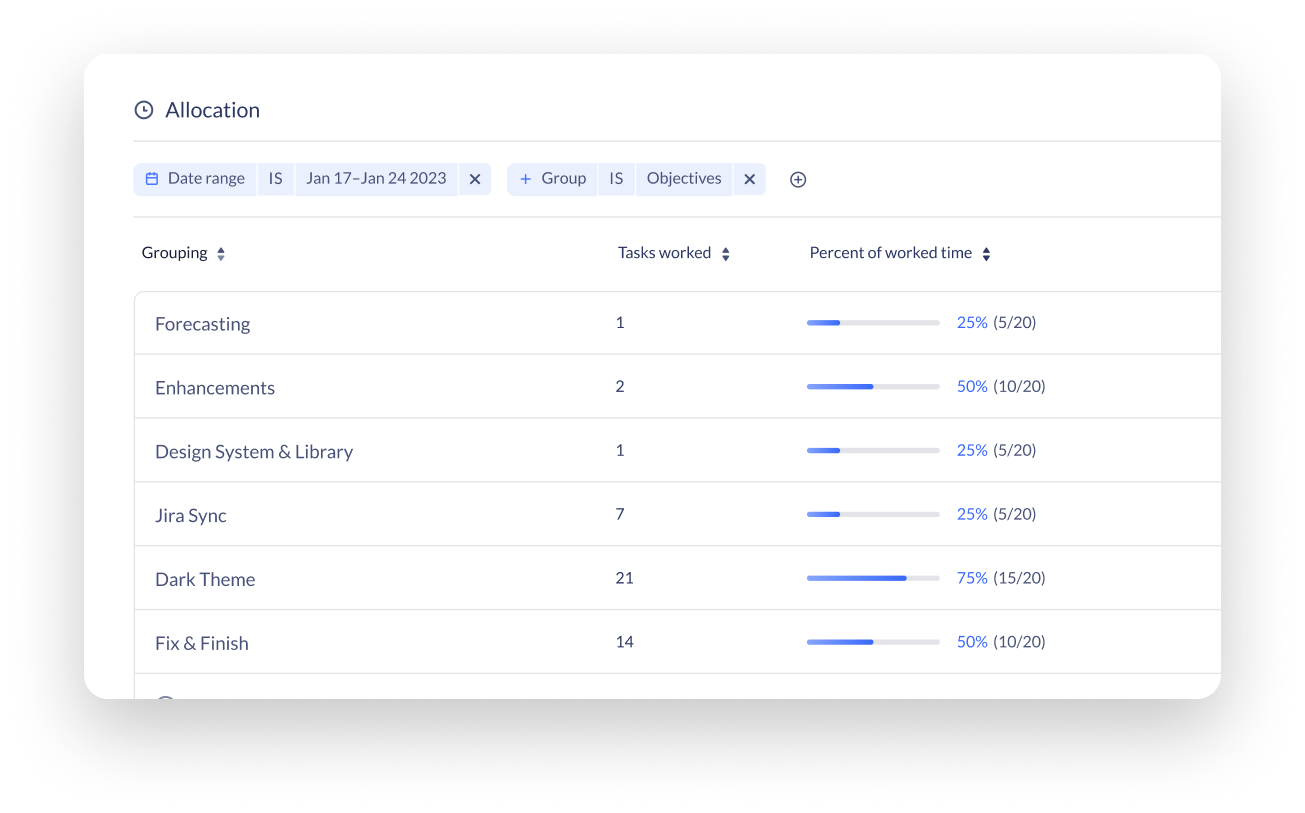Click Jira Sync progress bar
1305x813 pixels.
pos(873,514)
